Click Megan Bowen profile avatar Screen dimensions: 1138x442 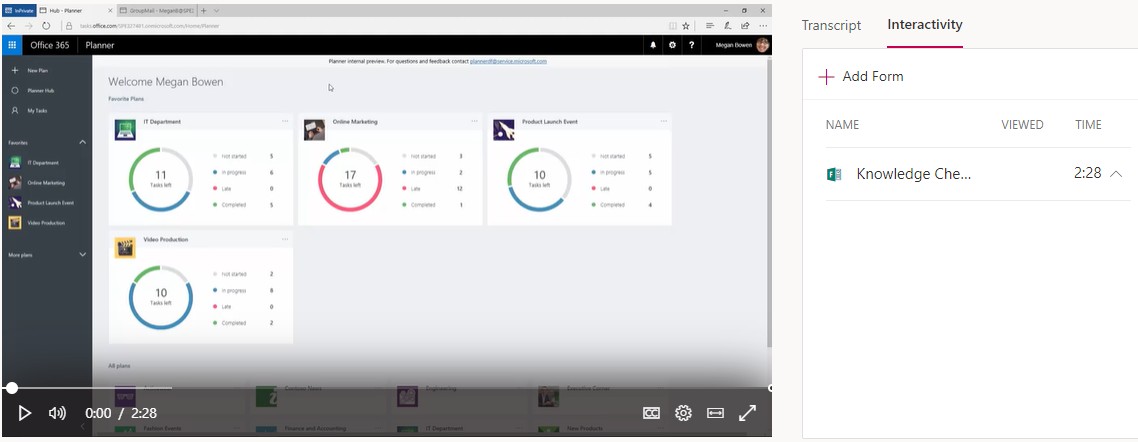pos(762,45)
